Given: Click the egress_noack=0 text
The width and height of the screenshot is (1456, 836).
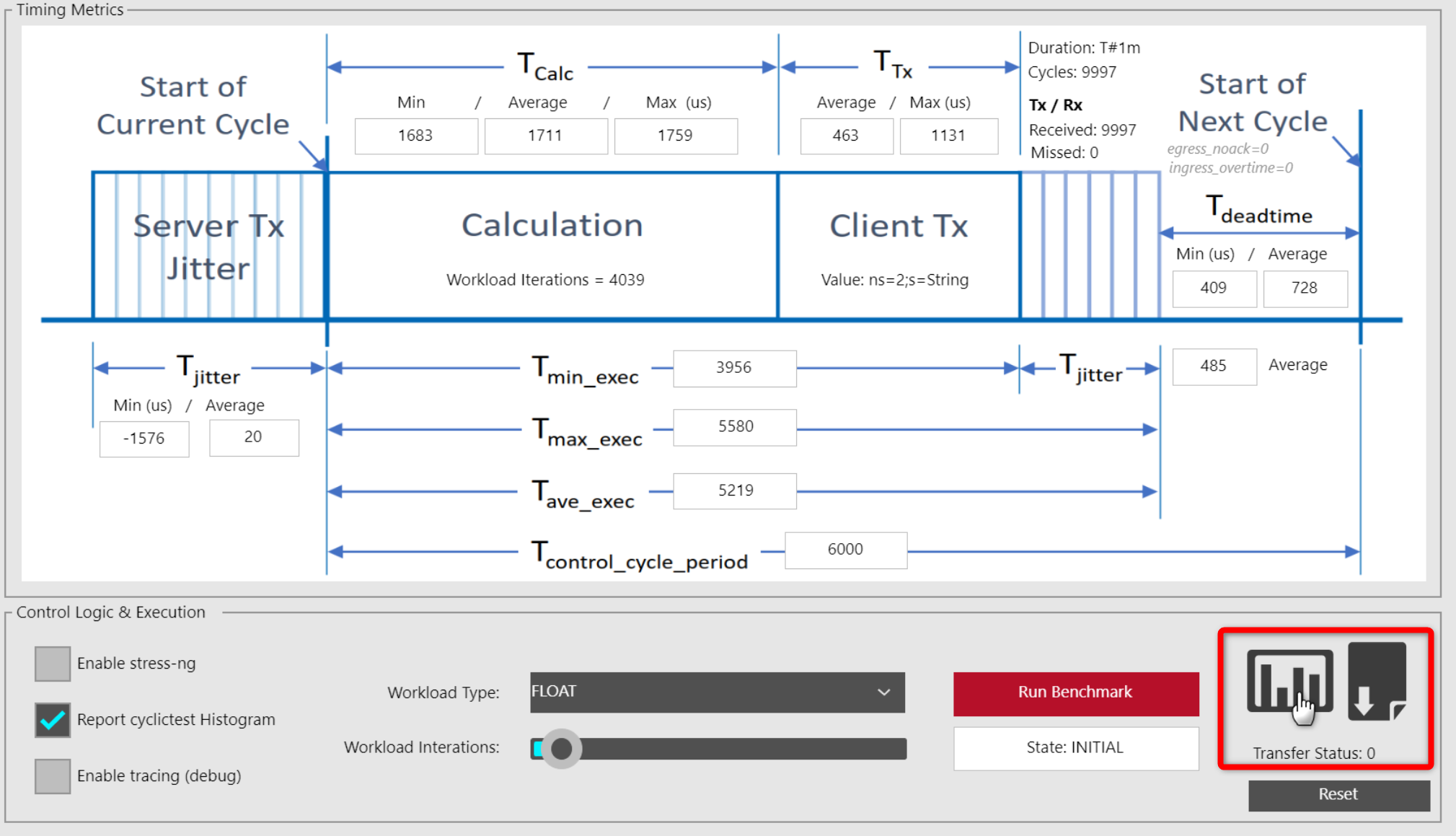Looking at the screenshot, I should (1218, 149).
